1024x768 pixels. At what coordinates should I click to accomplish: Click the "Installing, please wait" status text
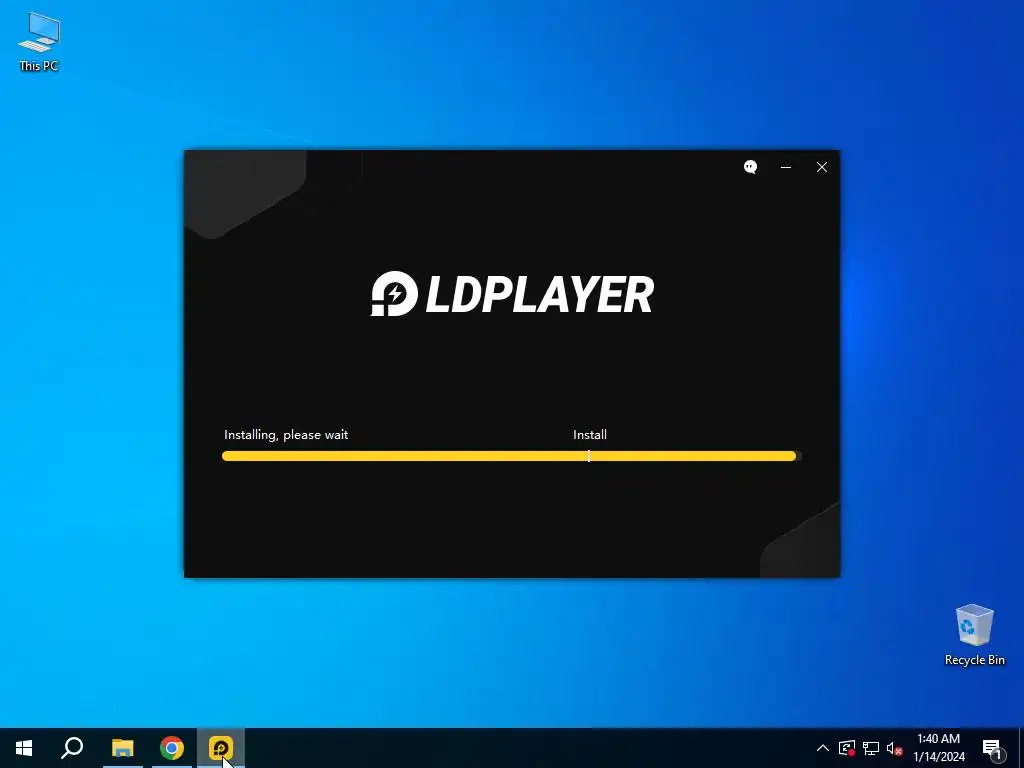click(x=286, y=435)
